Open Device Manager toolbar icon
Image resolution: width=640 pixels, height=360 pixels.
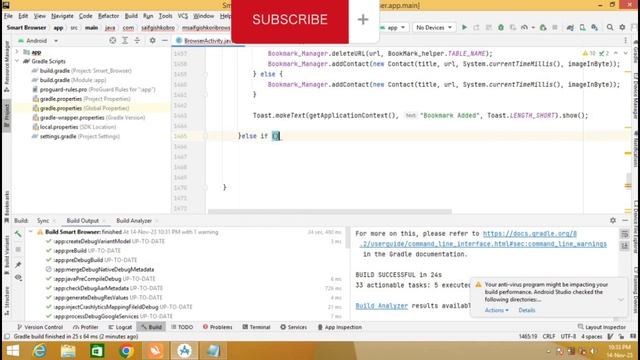click(582, 27)
